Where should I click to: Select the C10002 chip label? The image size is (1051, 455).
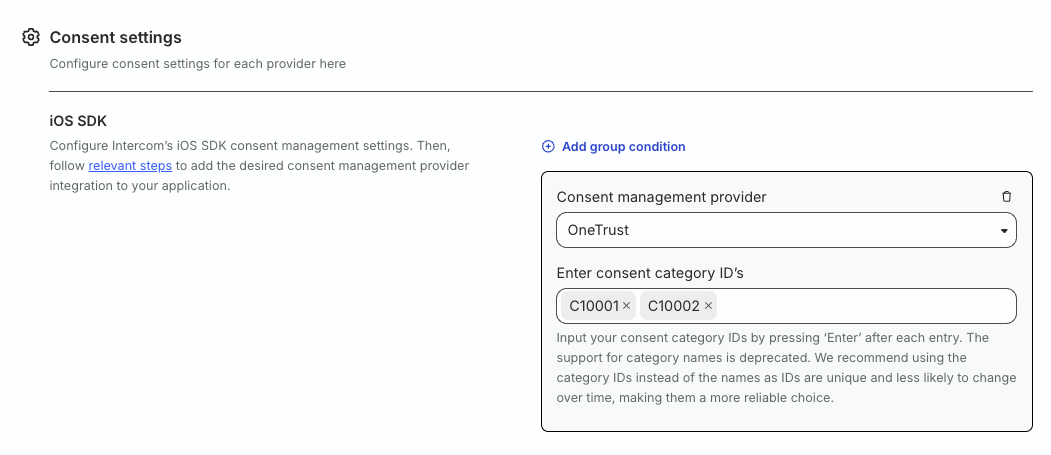674,306
